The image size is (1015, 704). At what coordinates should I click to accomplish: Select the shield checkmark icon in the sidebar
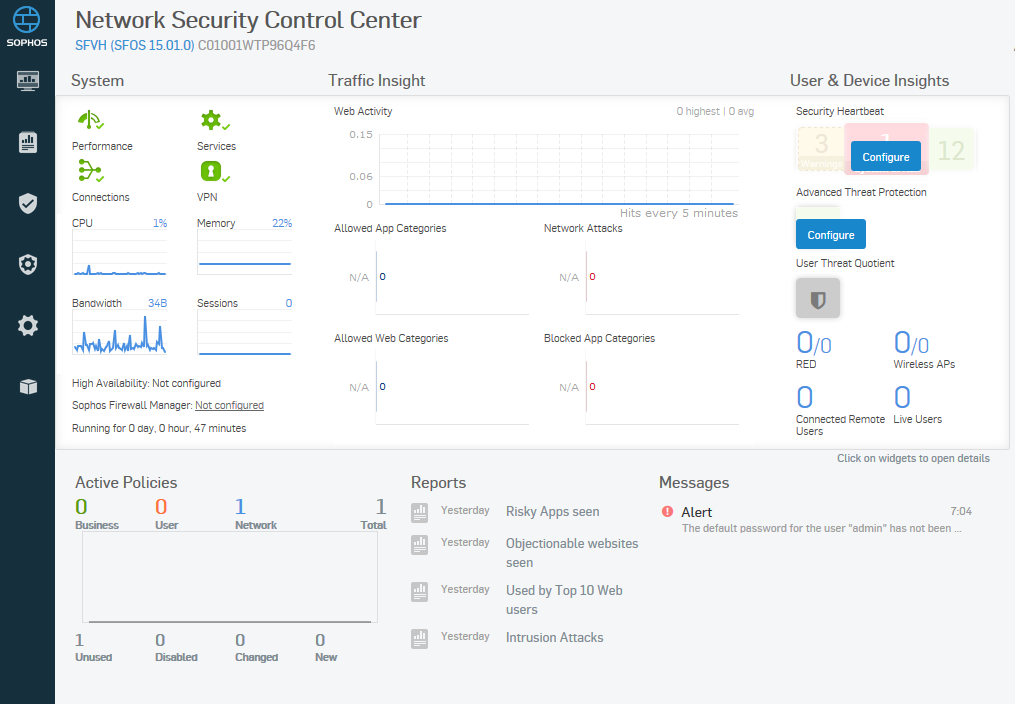pos(28,203)
